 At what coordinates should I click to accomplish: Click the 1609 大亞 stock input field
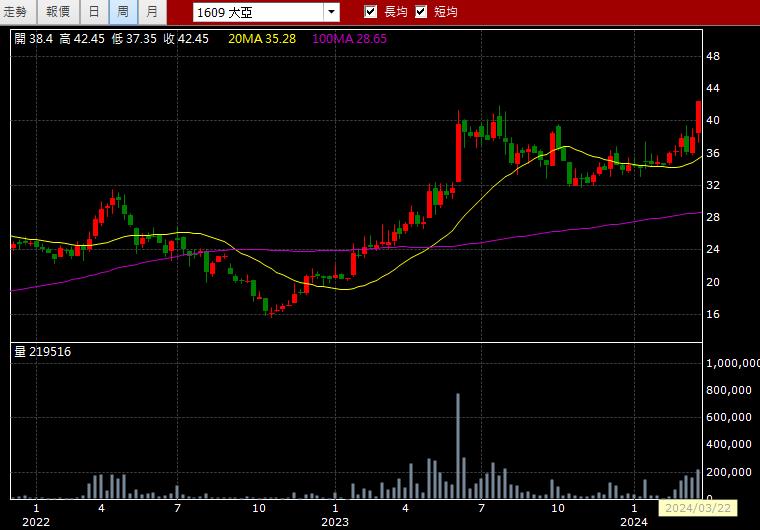pos(258,12)
